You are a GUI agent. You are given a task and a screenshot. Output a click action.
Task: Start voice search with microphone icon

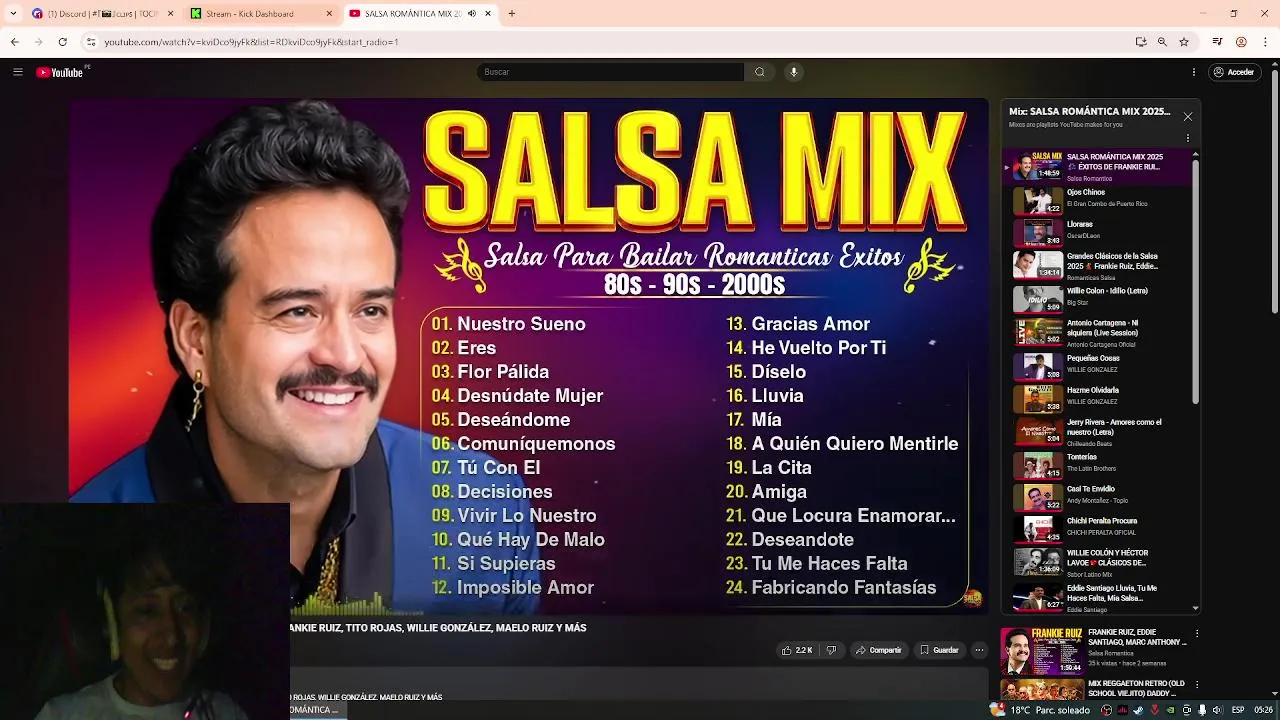tap(794, 72)
